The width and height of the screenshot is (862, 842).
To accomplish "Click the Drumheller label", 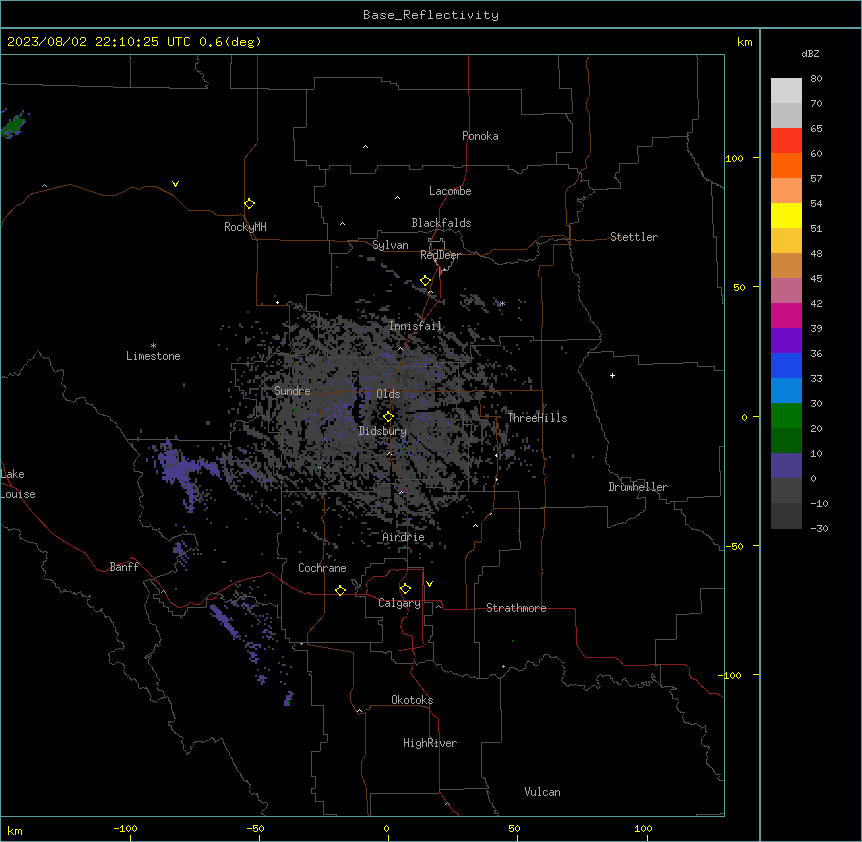I will coord(638,487).
